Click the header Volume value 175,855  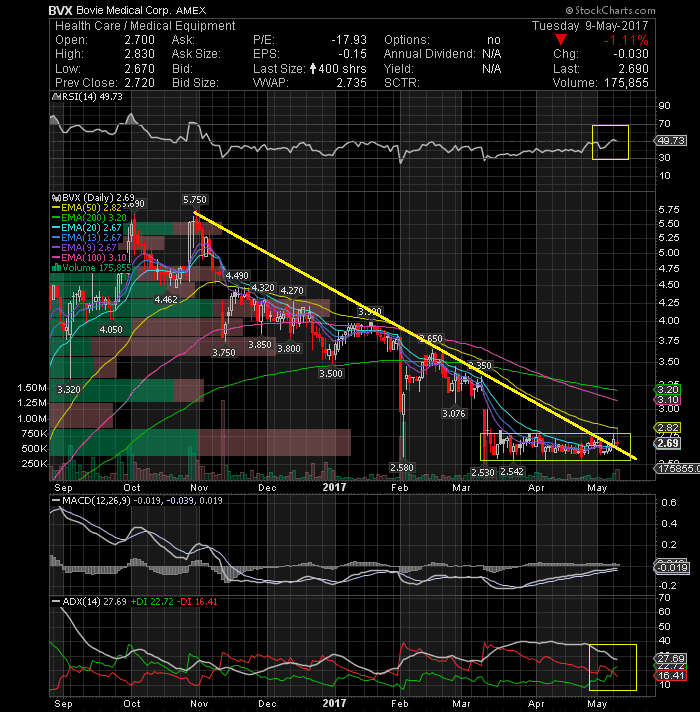[626, 83]
